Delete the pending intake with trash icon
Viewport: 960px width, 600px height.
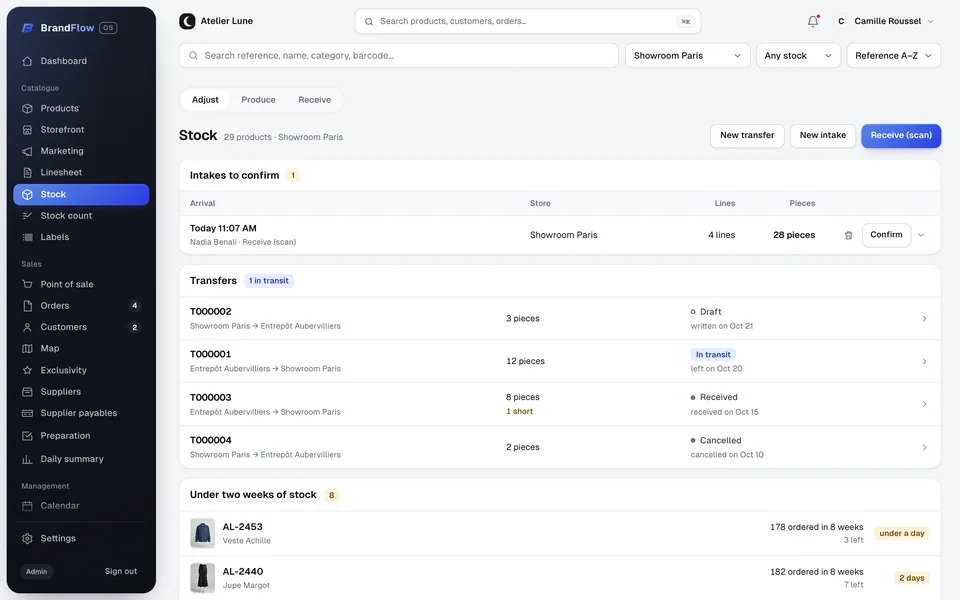pos(848,235)
